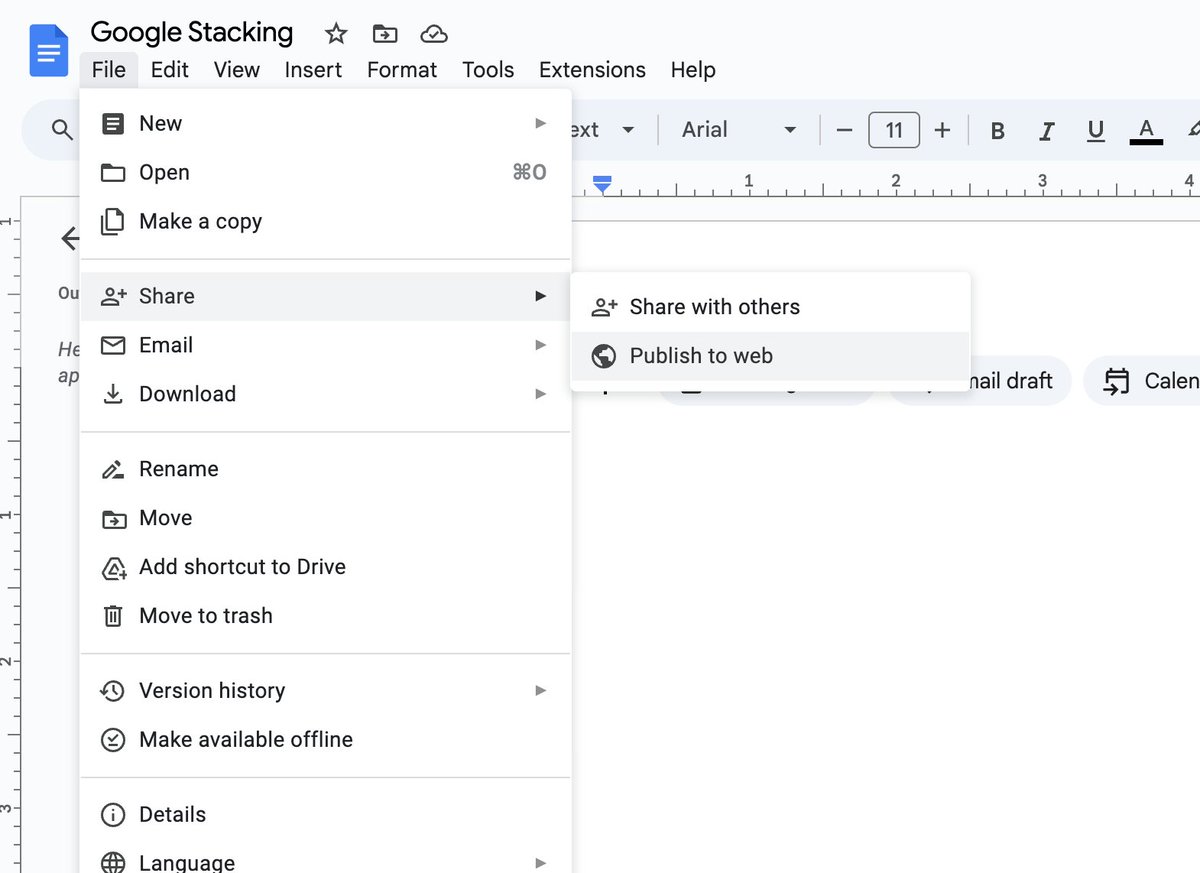Image resolution: width=1200 pixels, height=873 pixels.
Task: Open the Tools menu
Action: pos(488,70)
